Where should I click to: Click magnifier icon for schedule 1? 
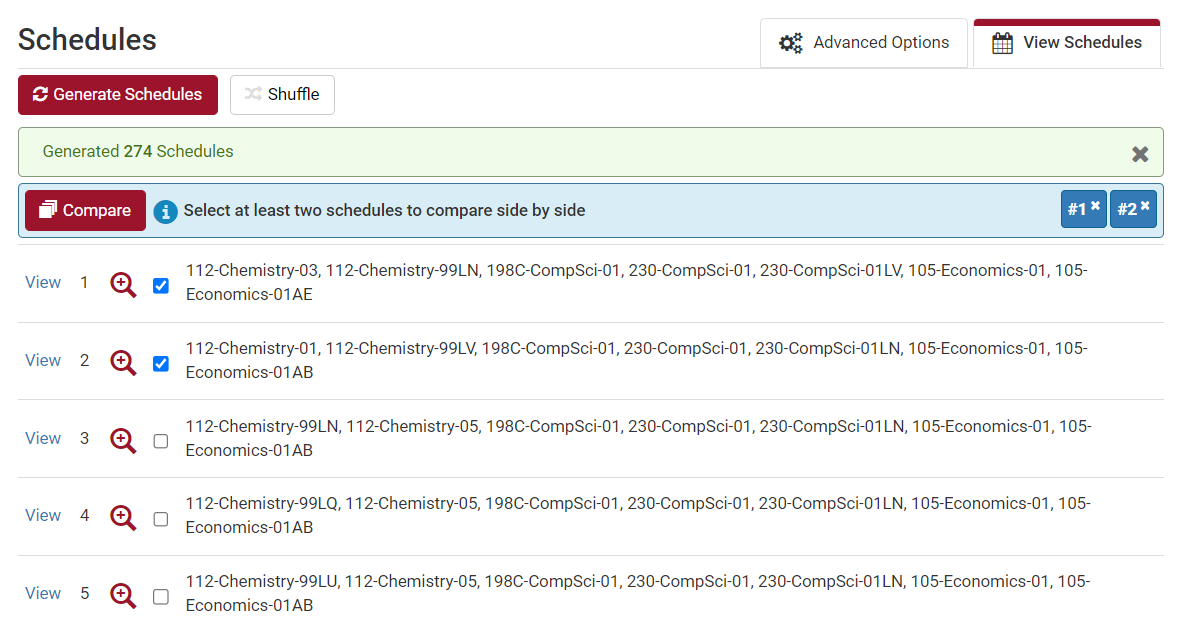click(123, 284)
